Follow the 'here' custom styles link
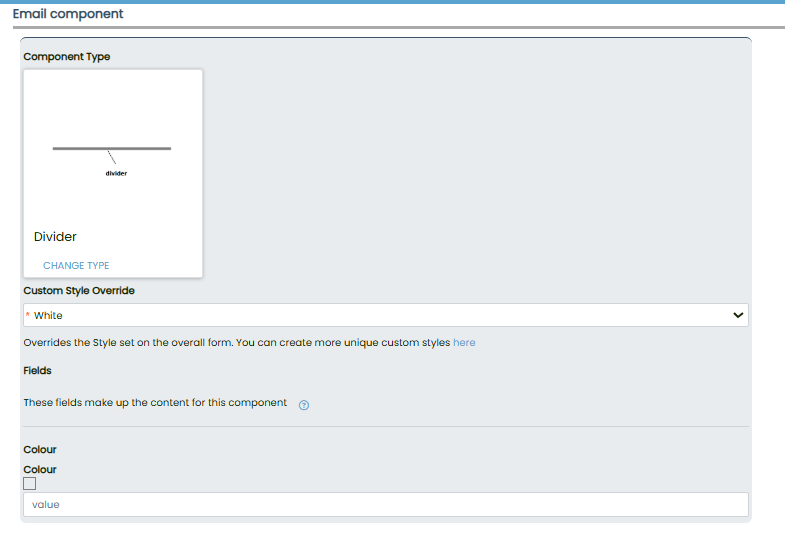The height and width of the screenshot is (547, 785). tap(464, 342)
